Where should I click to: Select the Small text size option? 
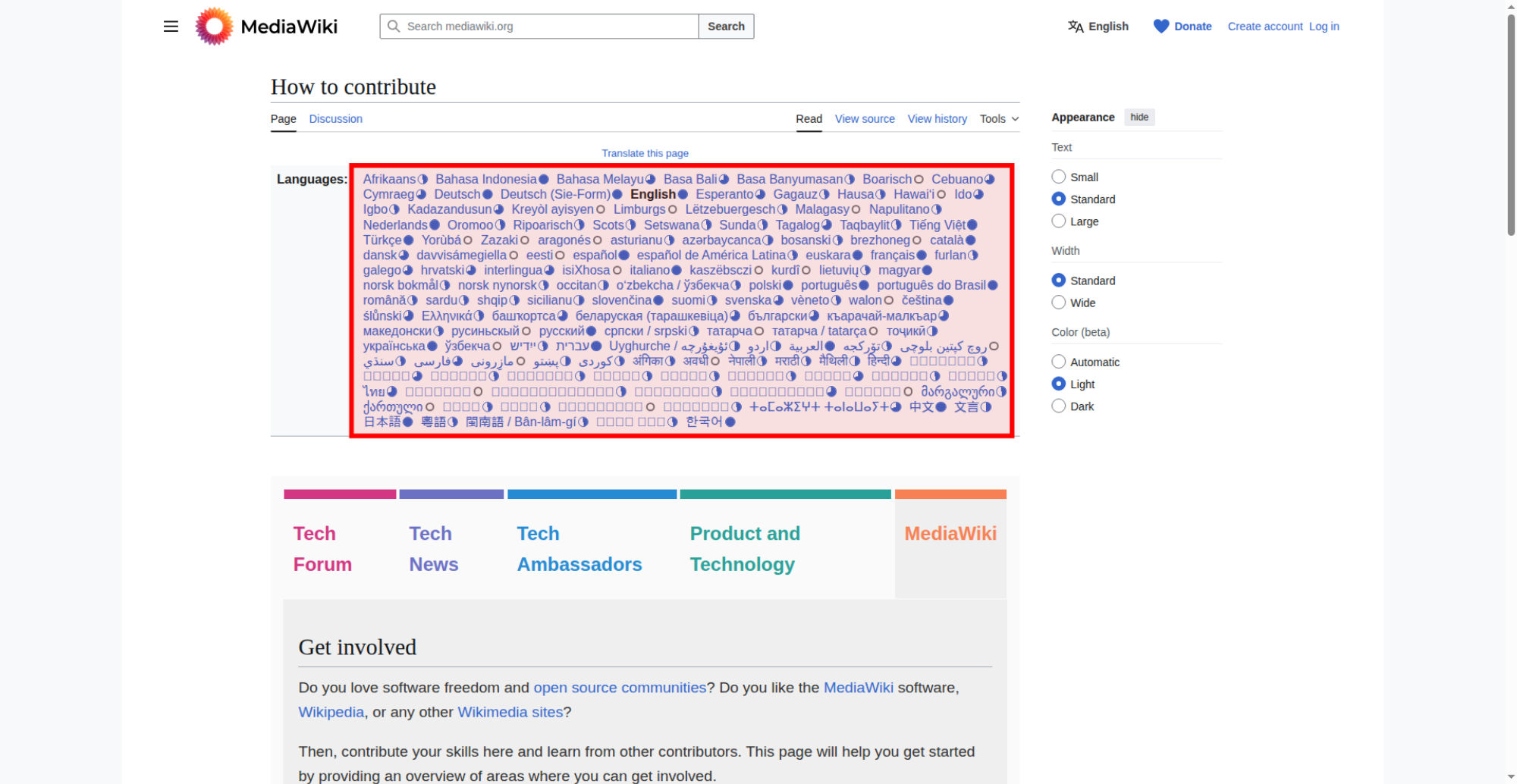coord(1059,177)
